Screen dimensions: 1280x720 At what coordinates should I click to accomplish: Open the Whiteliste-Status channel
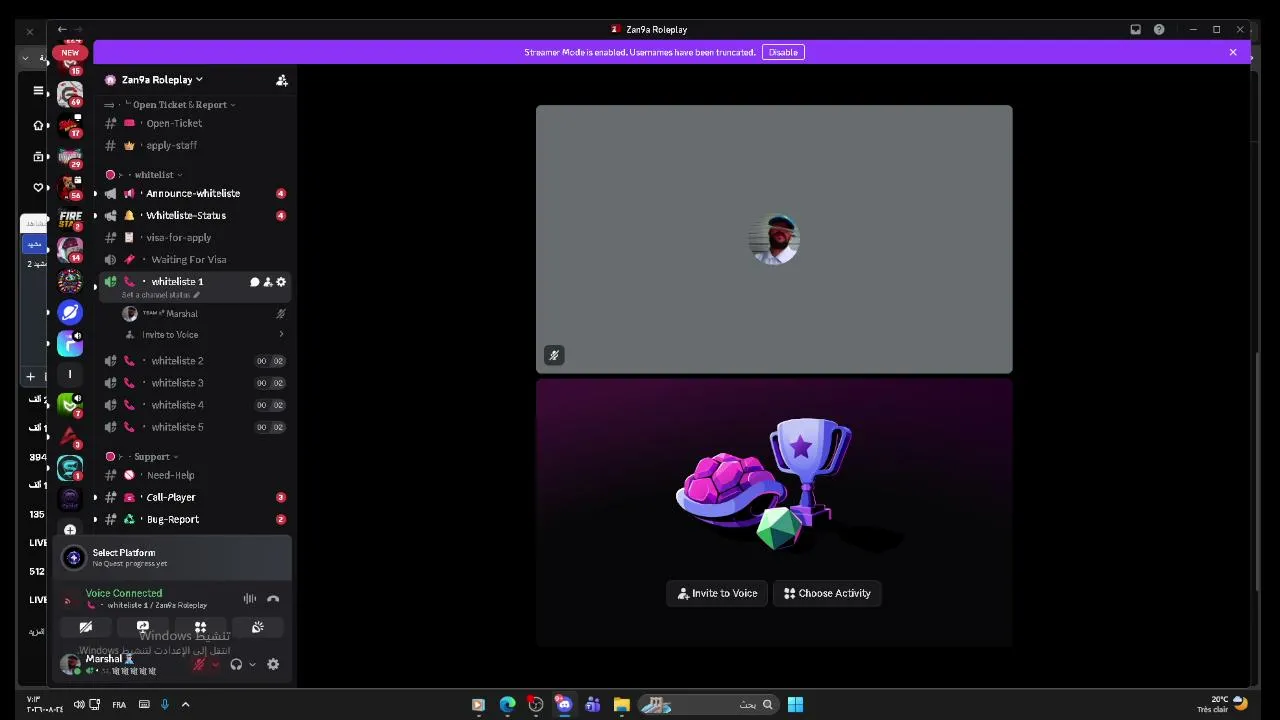[194, 215]
